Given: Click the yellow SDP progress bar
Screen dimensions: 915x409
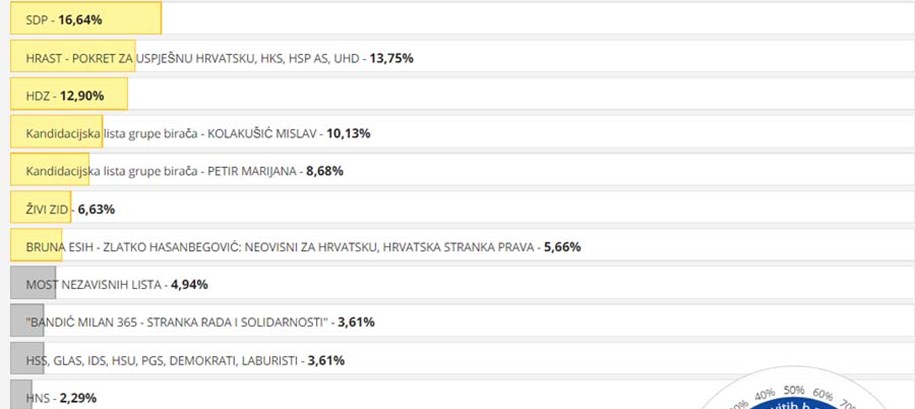Looking at the screenshot, I should pos(86,18).
